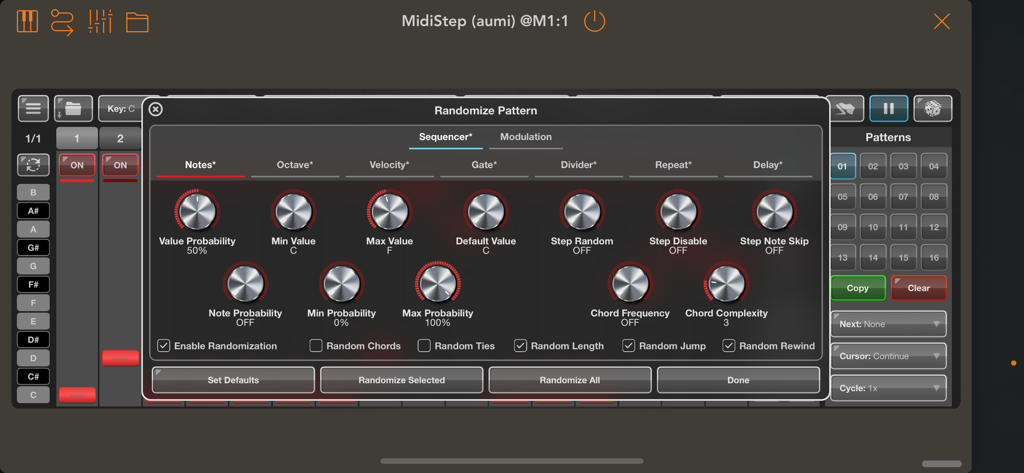Close the MidiStep plugin window with the orange X
The height and width of the screenshot is (473, 1024).
click(x=941, y=22)
